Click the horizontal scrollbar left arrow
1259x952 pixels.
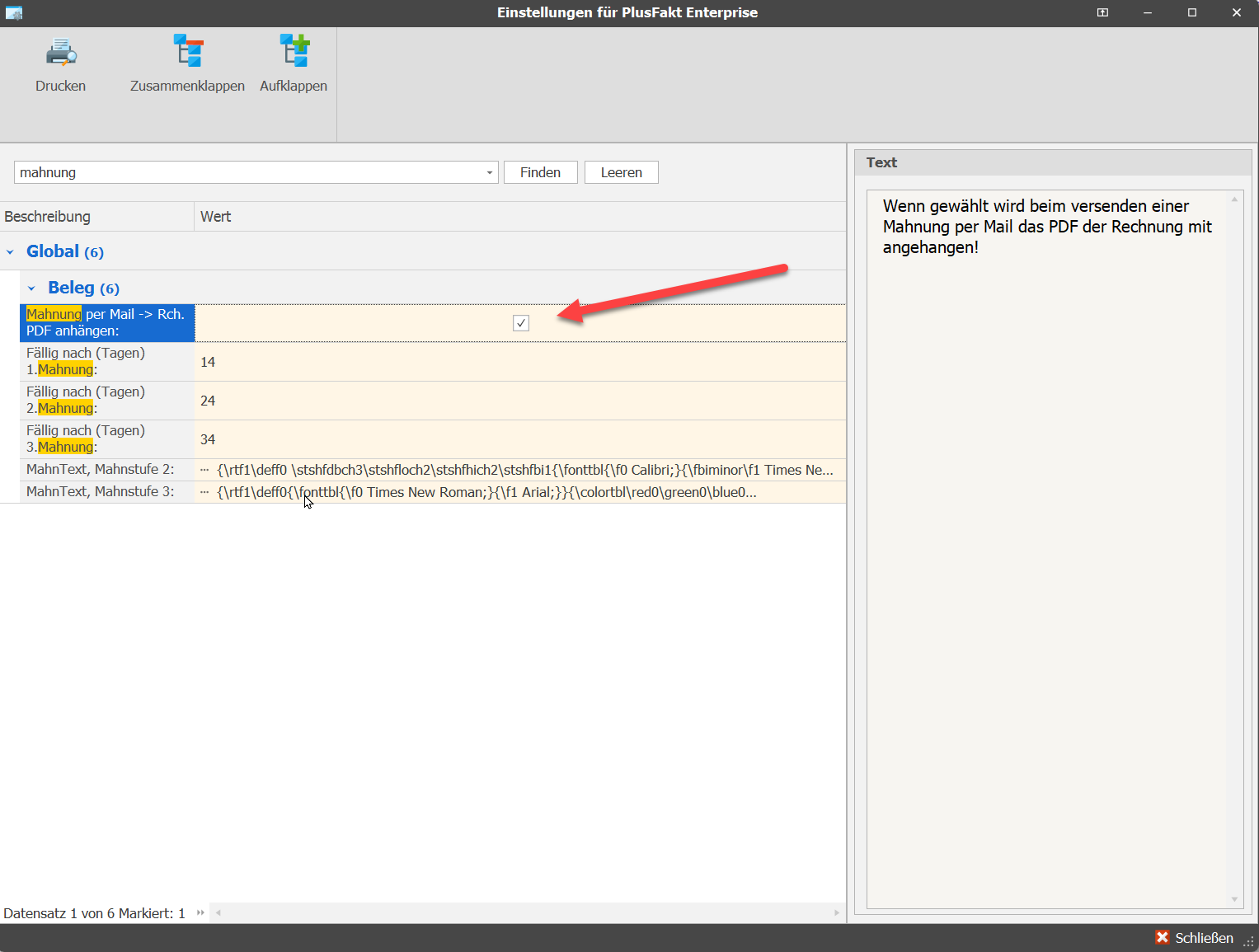[x=218, y=912]
